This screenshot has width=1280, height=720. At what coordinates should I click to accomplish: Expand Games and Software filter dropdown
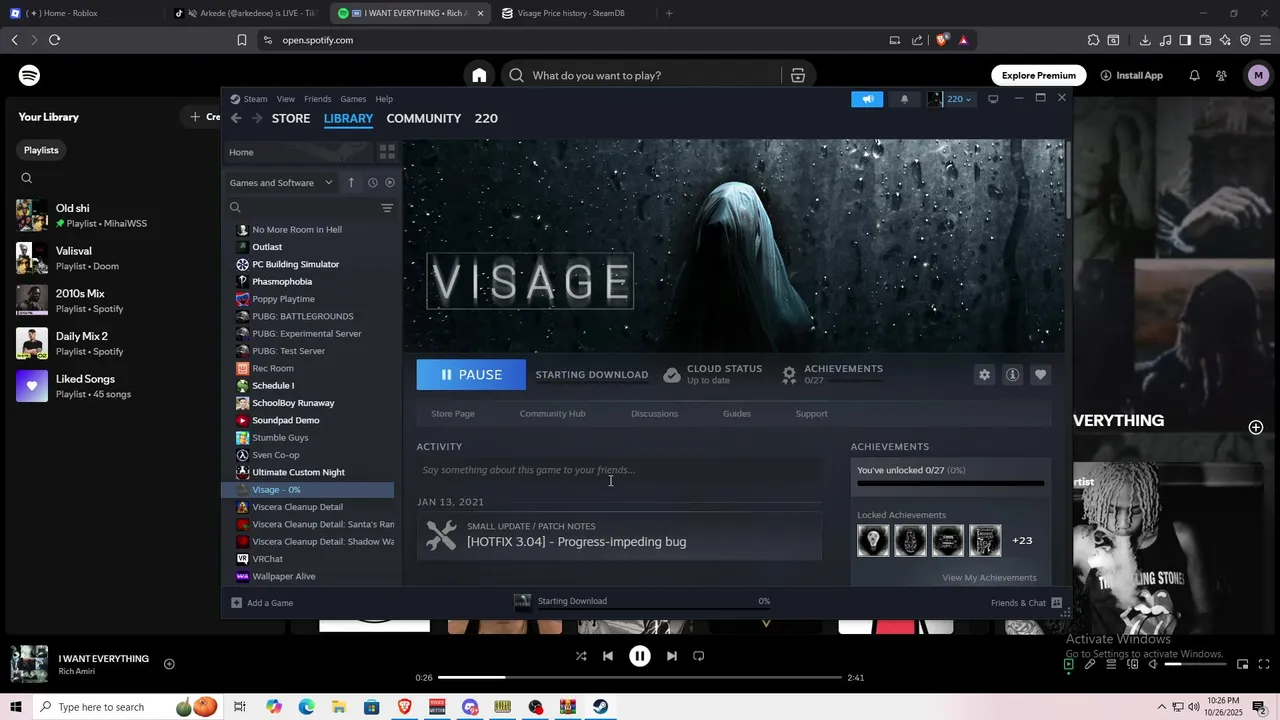click(x=280, y=183)
